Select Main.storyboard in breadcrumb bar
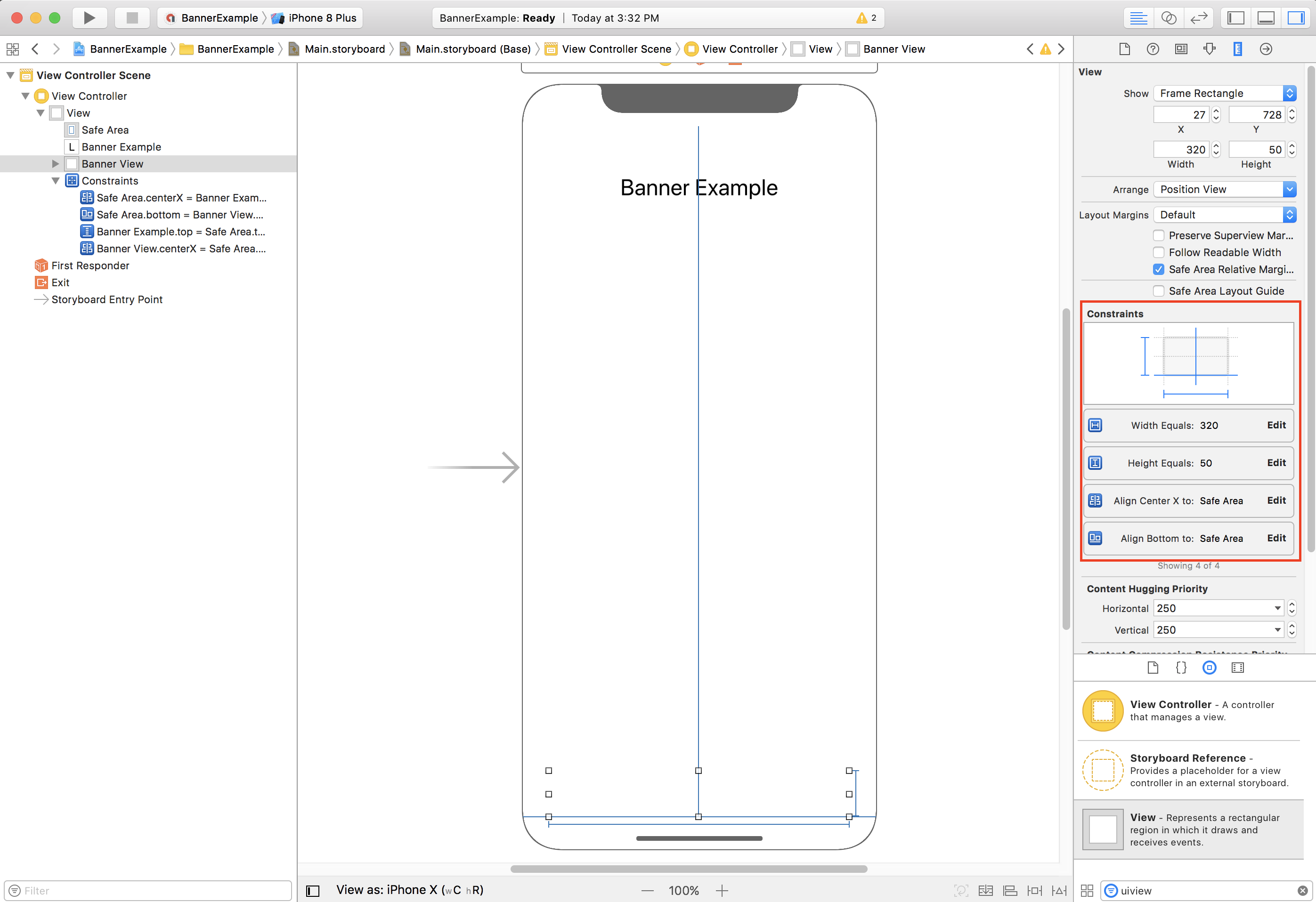This screenshot has height=902, width=1316. click(x=344, y=49)
